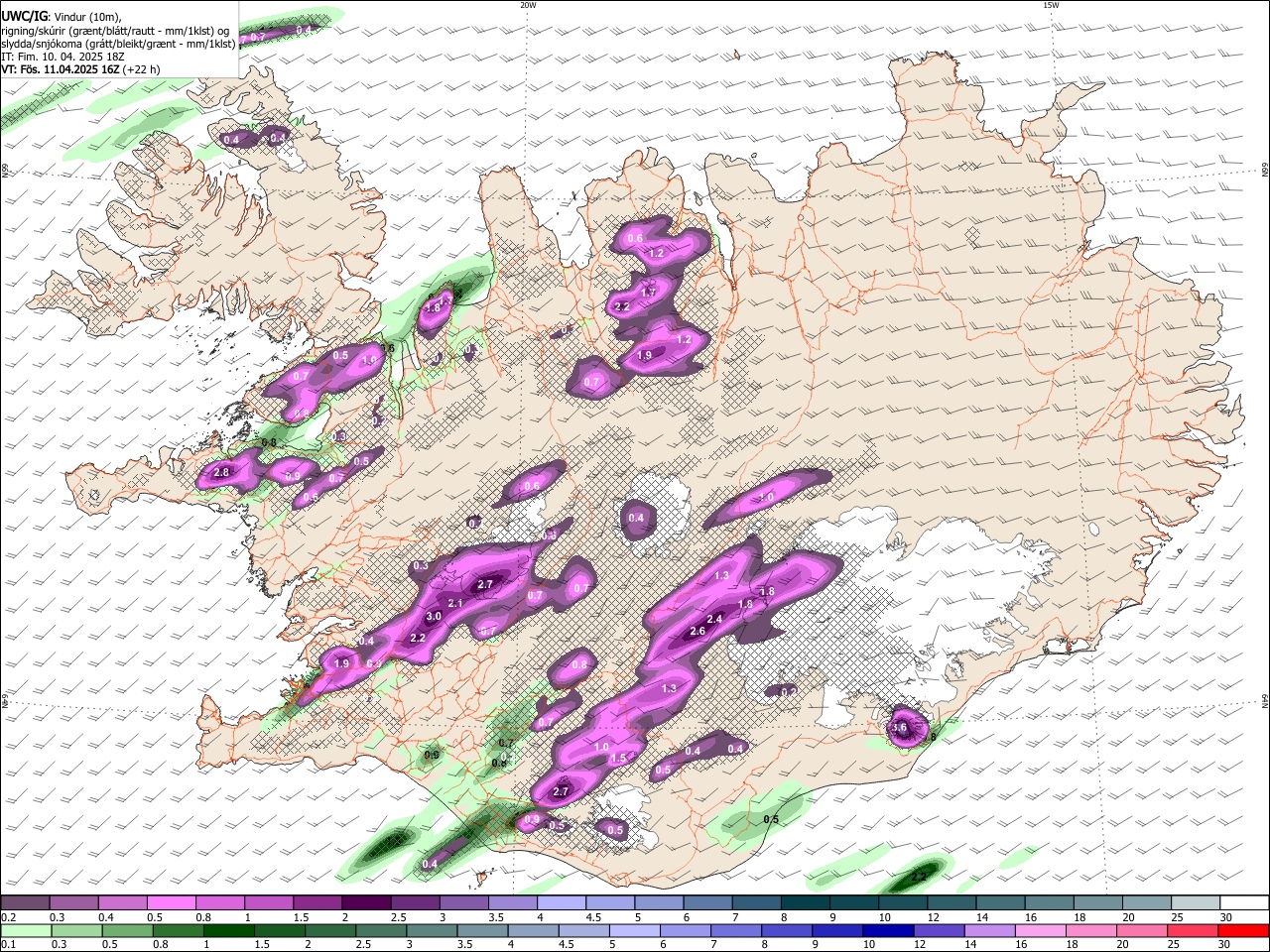Click the 'UWC/IG' title text
This screenshot has width=1270, height=952.
(x=24, y=16)
